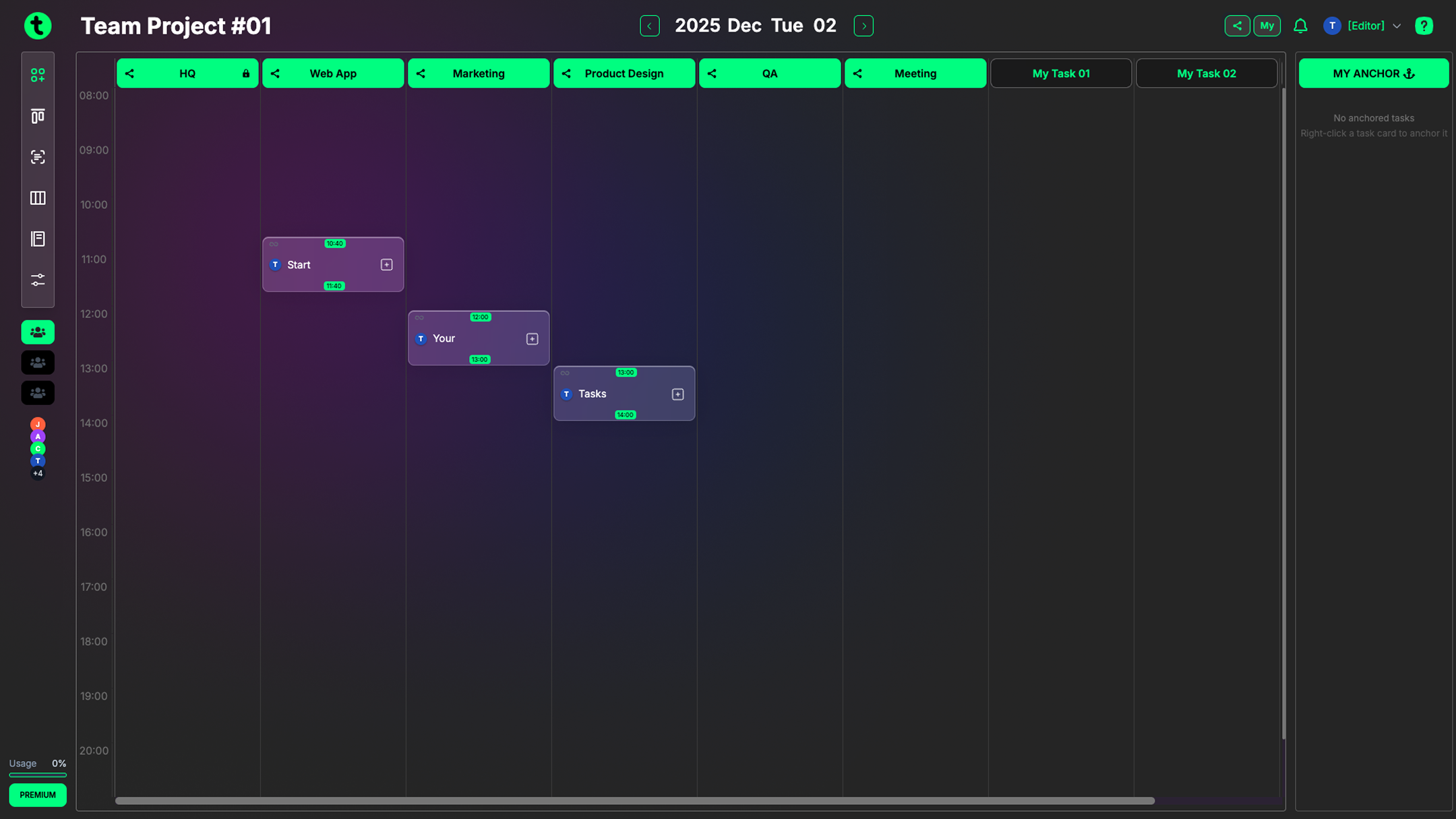Click the scan/focus icon in the sidebar

(x=38, y=156)
